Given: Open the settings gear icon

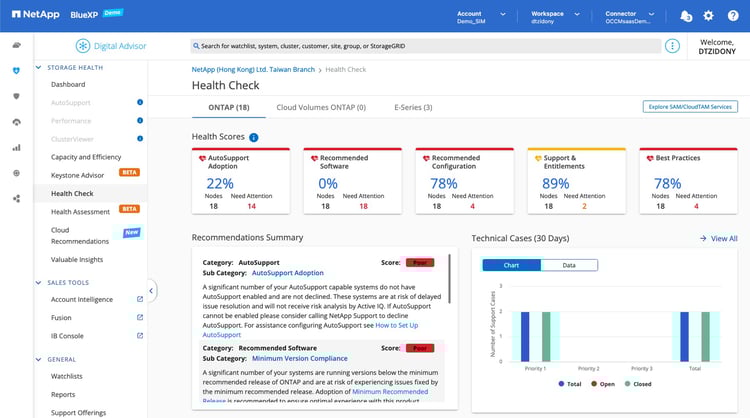Looking at the screenshot, I should tap(709, 15).
